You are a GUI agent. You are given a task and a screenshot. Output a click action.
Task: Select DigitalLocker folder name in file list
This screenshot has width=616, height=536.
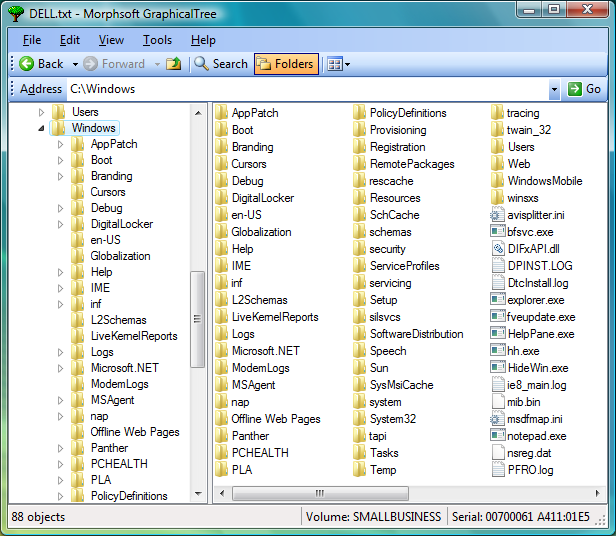tap(263, 198)
